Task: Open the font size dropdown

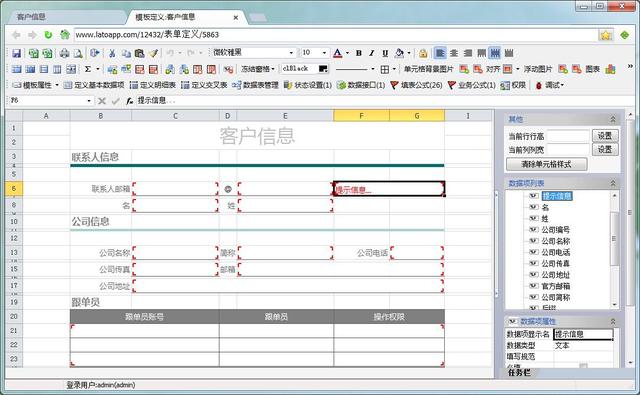Action: pyautogui.click(x=324, y=53)
